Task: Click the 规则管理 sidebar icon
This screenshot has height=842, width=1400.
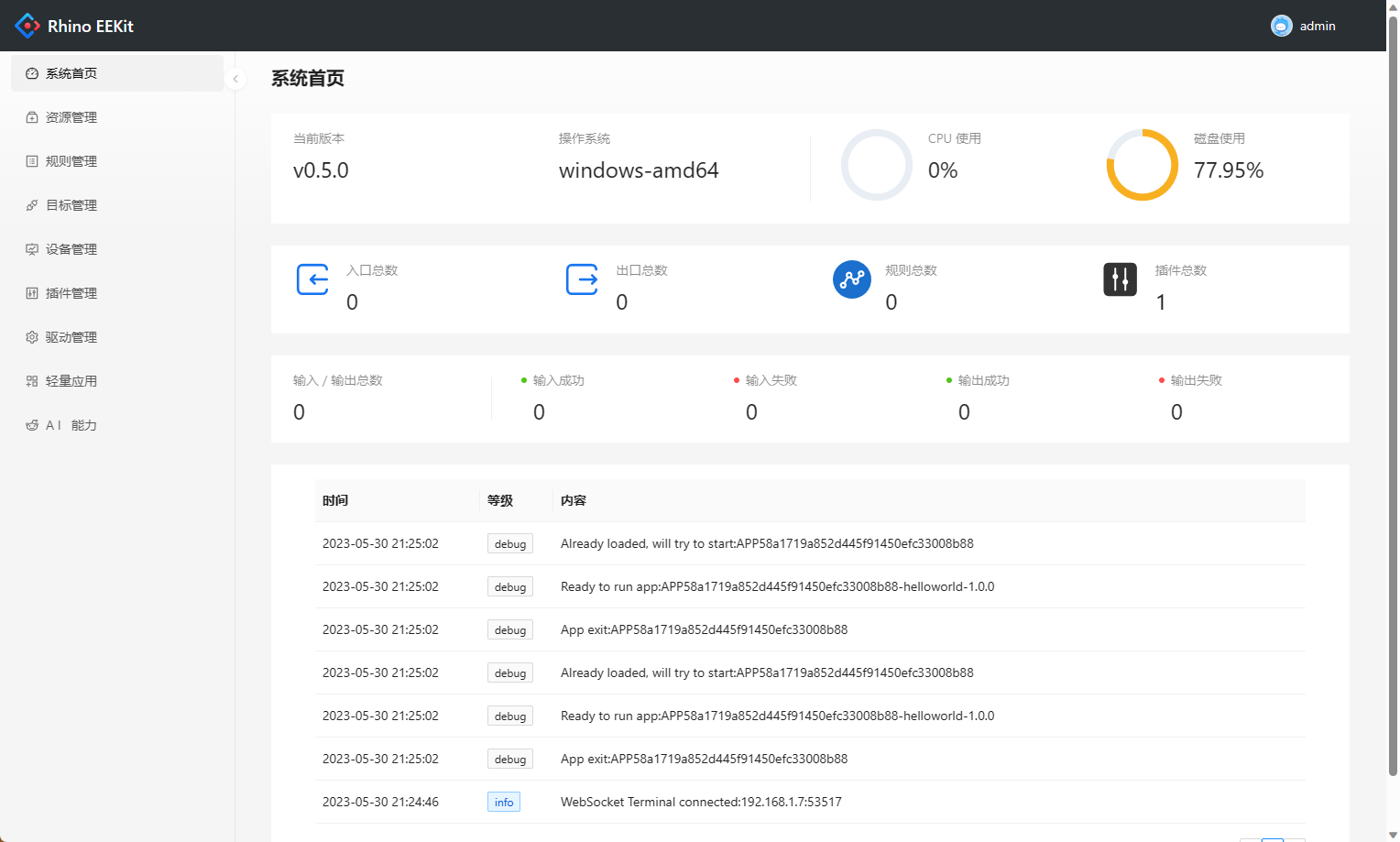Action: (32, 161)
